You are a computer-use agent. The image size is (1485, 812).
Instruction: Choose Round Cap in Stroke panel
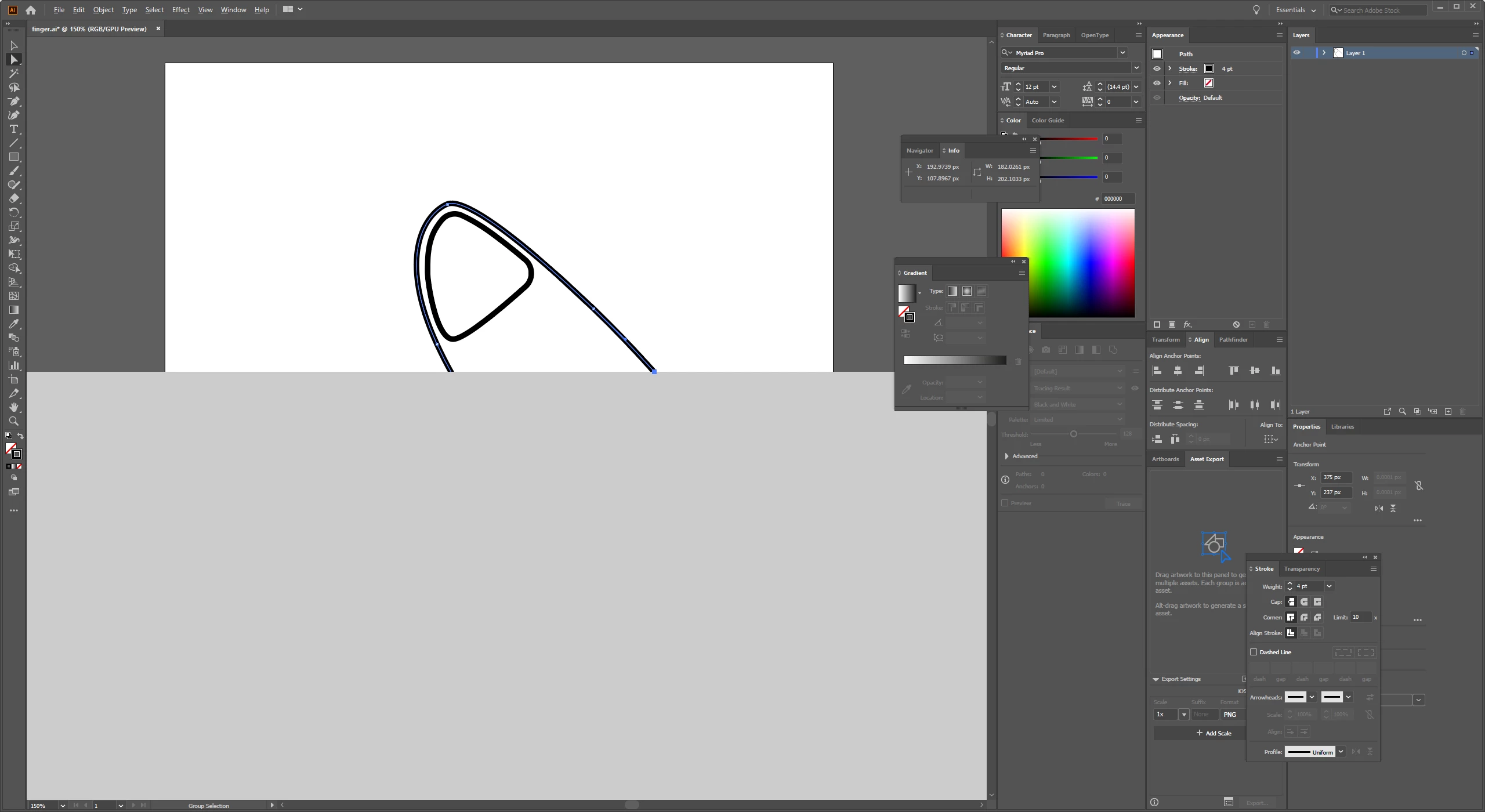1304,602
